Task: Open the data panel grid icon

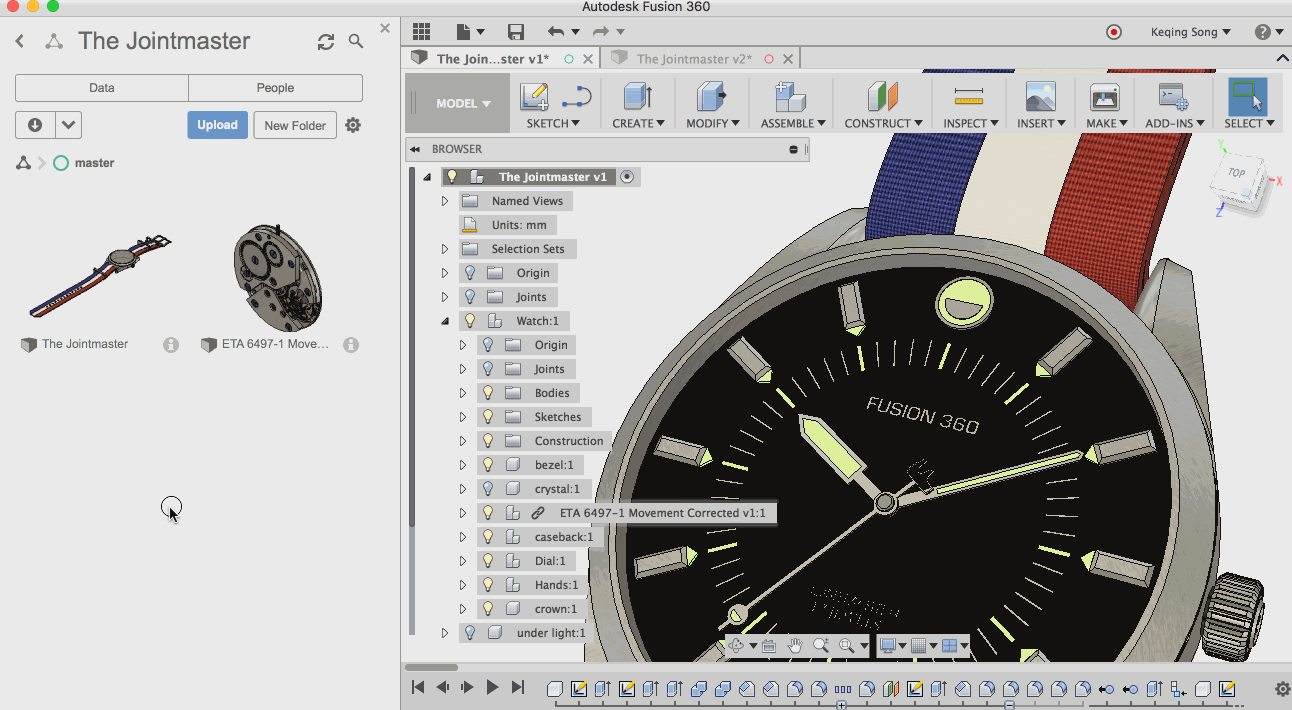Action: [x=421, y=32]
